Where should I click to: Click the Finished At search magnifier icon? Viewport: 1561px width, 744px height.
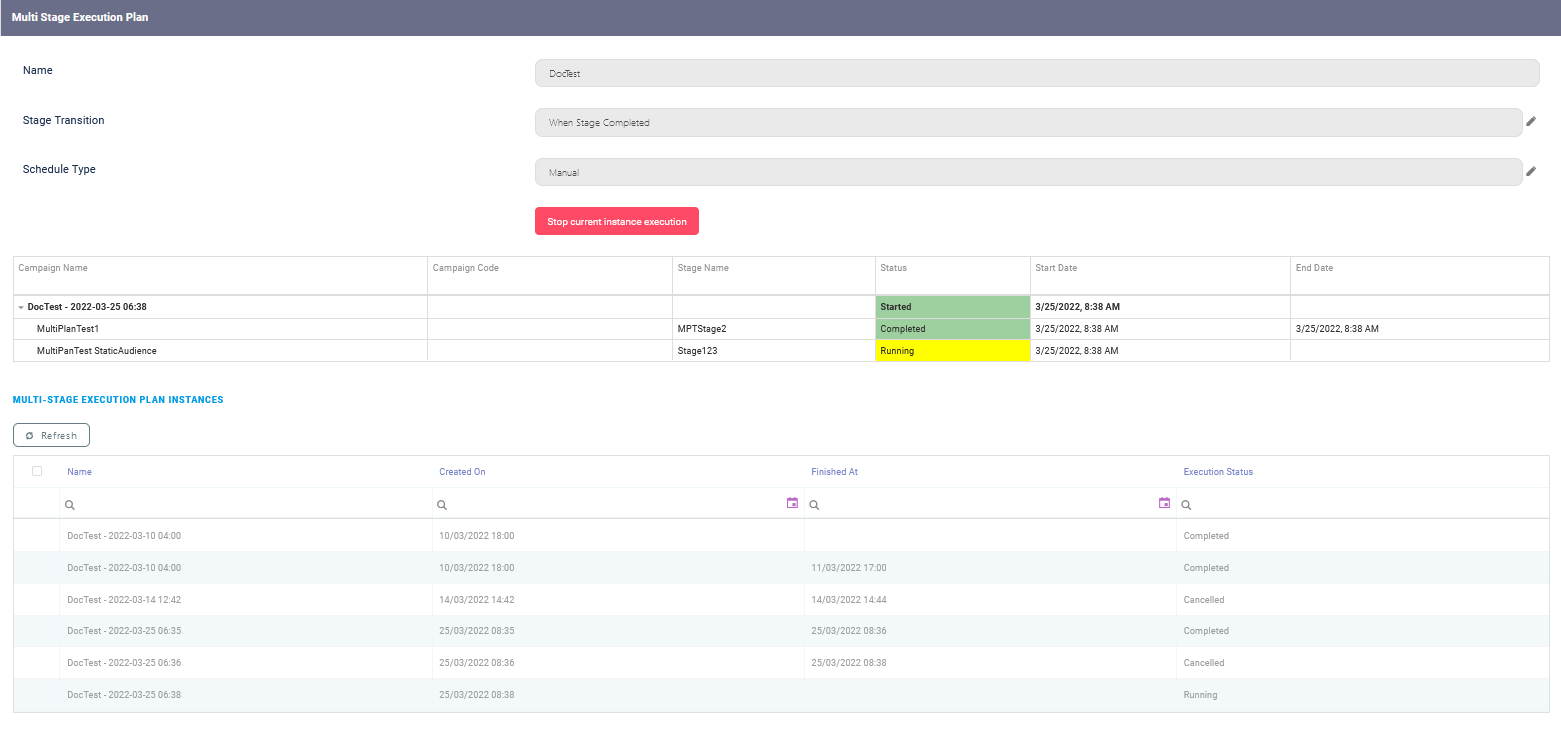tap(813, 505)
